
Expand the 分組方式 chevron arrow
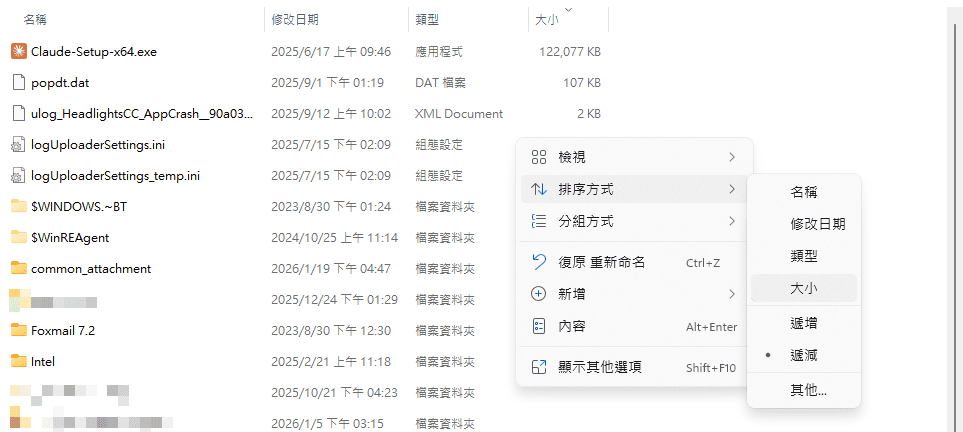pos(731,221)
